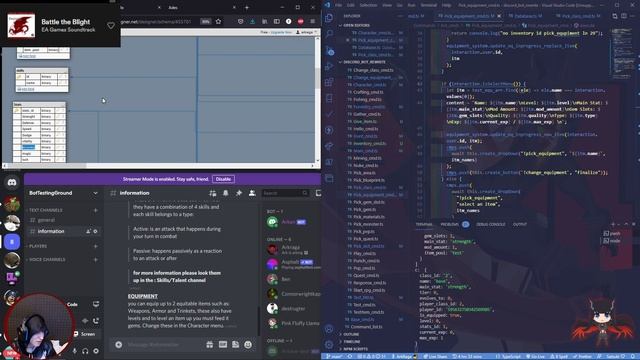This screenshot has width=640, height=360.
Task: Toggle member list icon in Discord header
Action: click(x=252, y=193)
